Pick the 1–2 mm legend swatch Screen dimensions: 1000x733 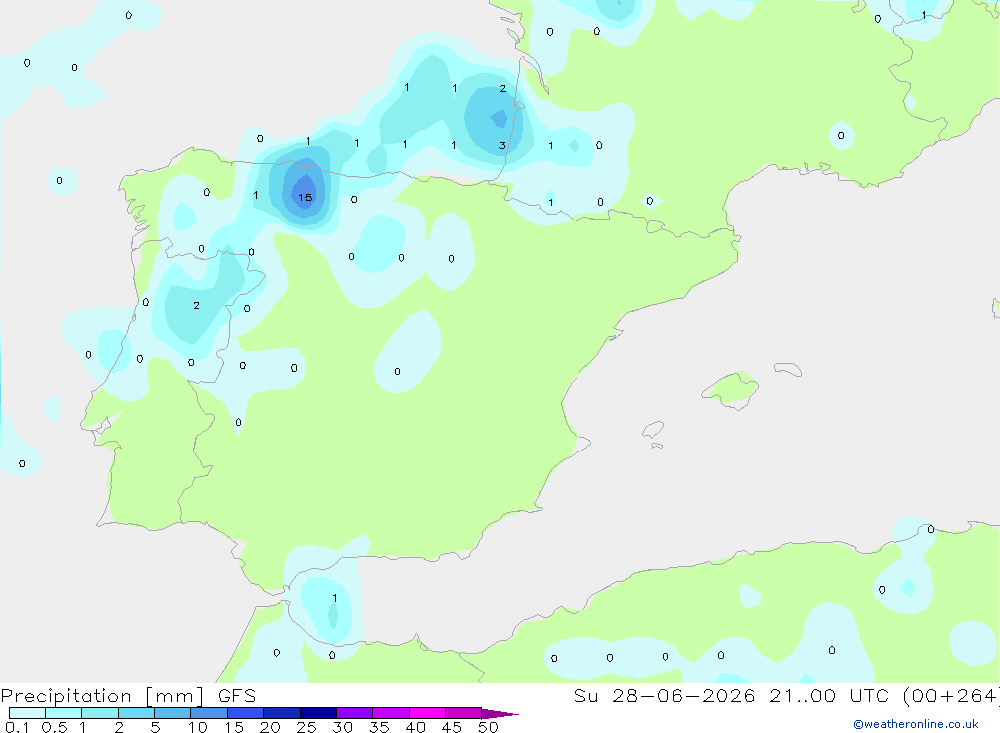pyautogui.click(x=100, y=713)
